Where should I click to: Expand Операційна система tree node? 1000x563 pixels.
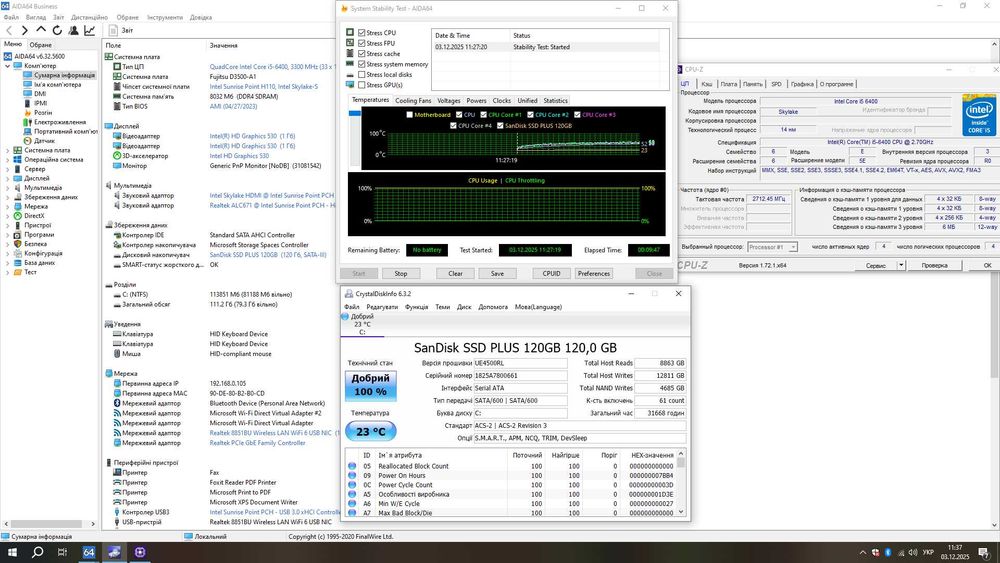8,160
